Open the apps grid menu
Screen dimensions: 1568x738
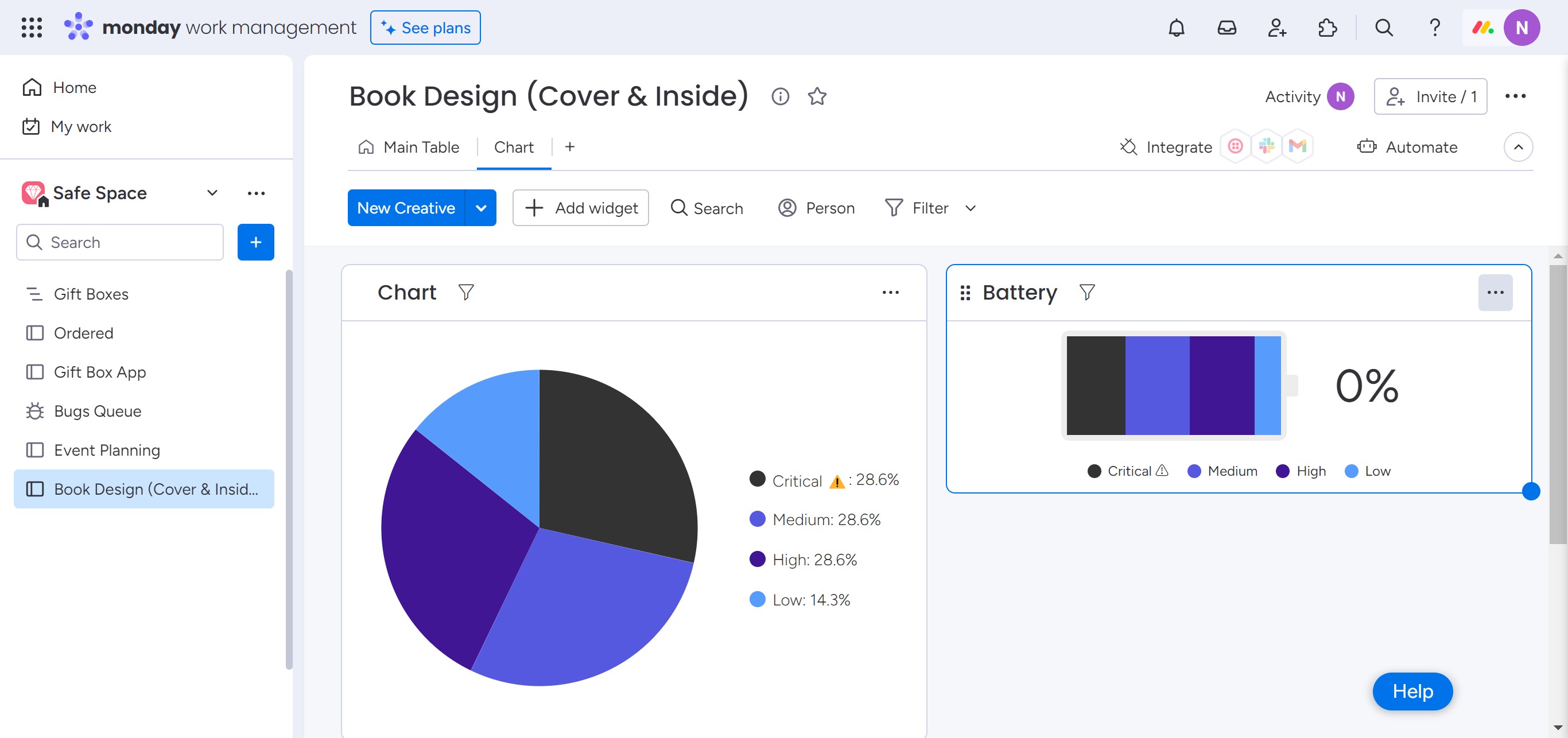point(32,28)
